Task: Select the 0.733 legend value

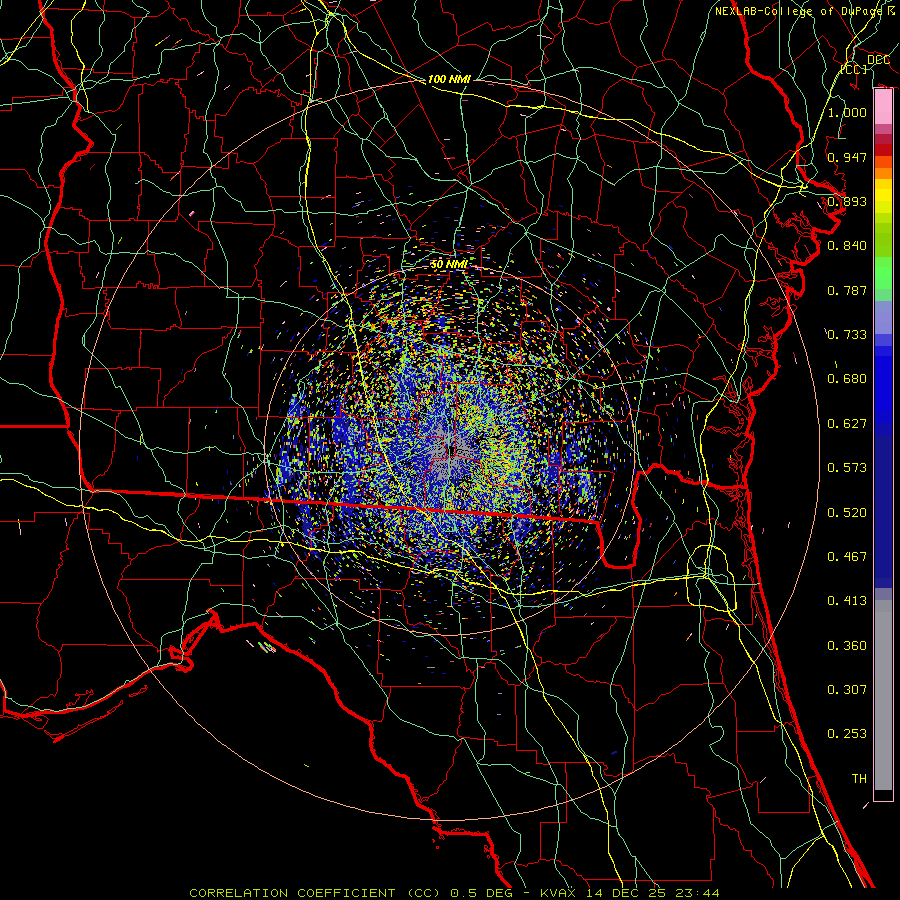Action: [x=847, y=335]
